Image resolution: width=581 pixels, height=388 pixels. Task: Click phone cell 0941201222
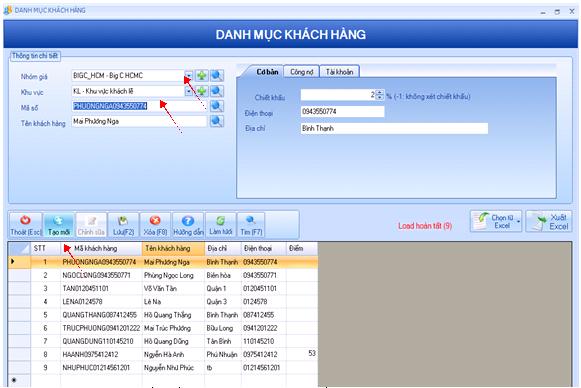click(x=260, y=328)
